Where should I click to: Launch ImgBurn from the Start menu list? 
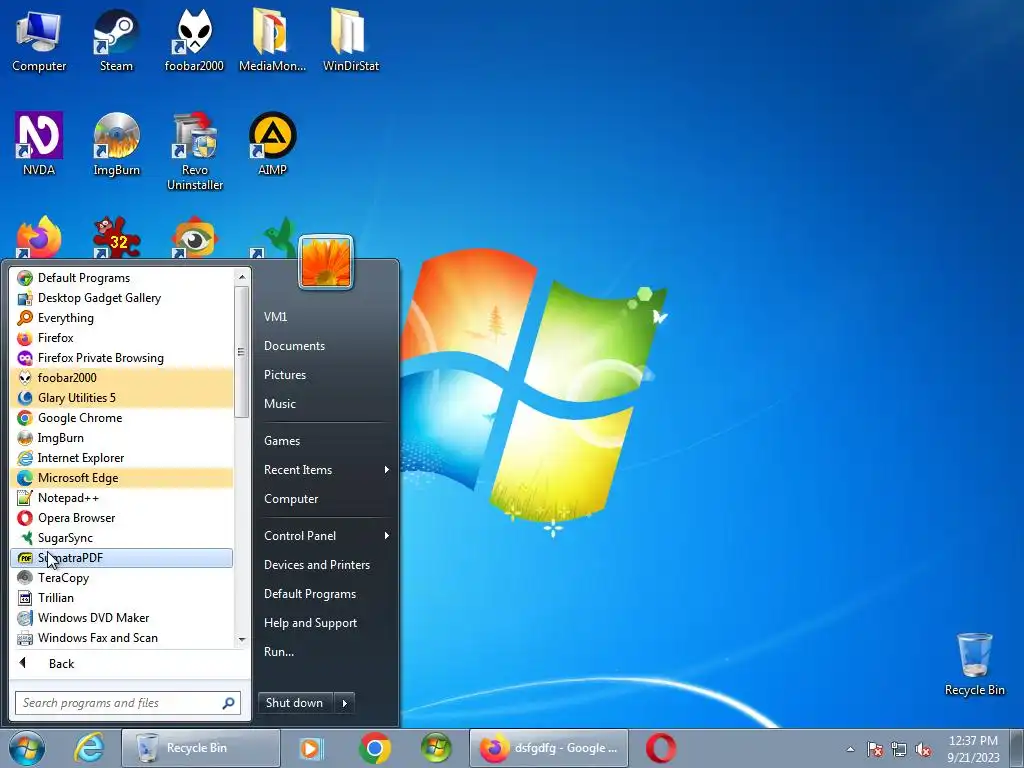[x=121, y=438]
